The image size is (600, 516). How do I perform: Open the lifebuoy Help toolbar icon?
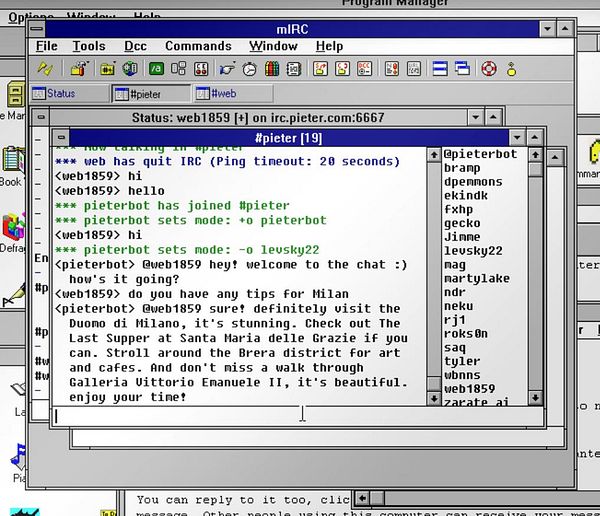(x=489, y=69)
